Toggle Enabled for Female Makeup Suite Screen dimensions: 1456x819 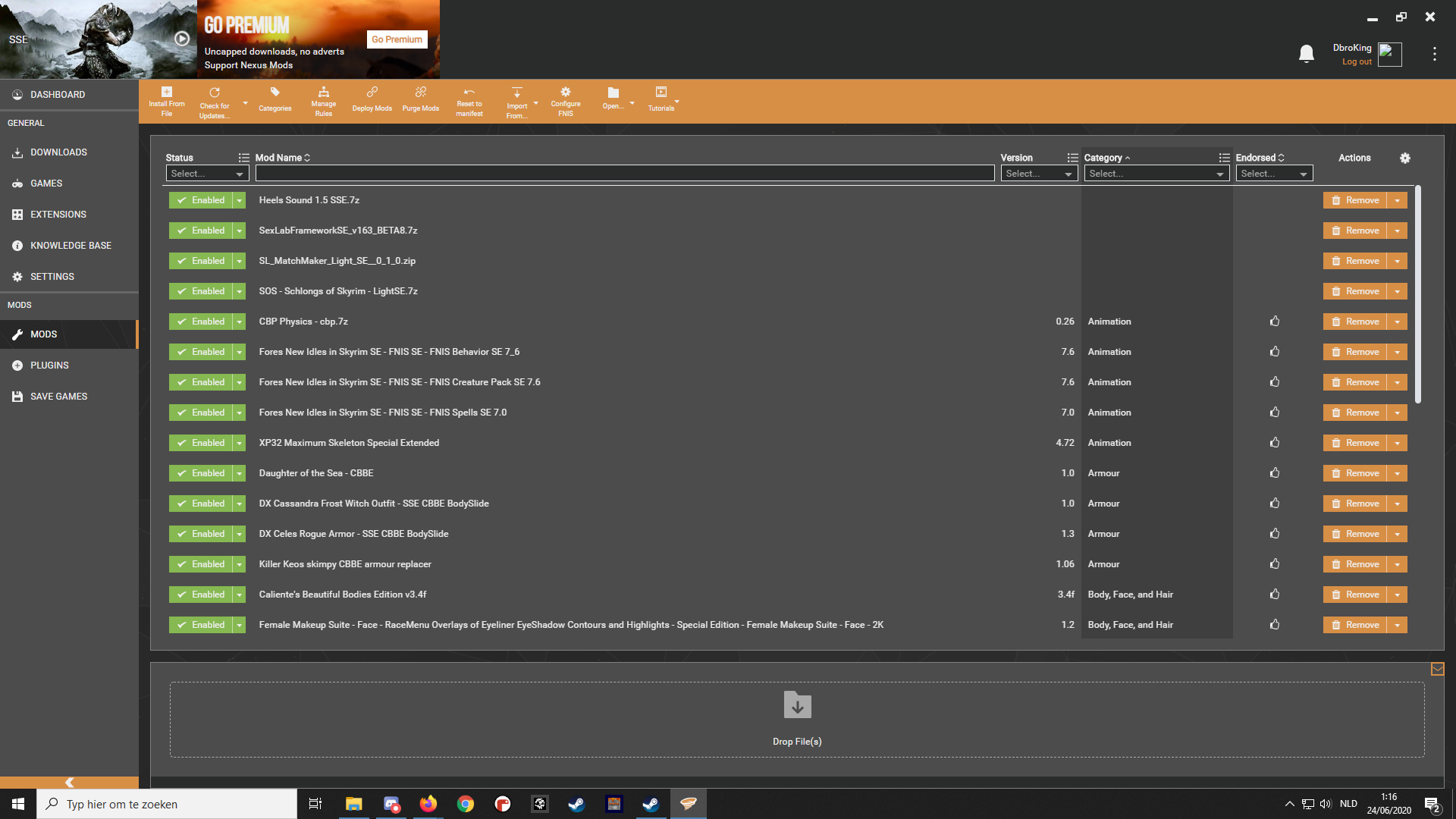tap(201, 625)
